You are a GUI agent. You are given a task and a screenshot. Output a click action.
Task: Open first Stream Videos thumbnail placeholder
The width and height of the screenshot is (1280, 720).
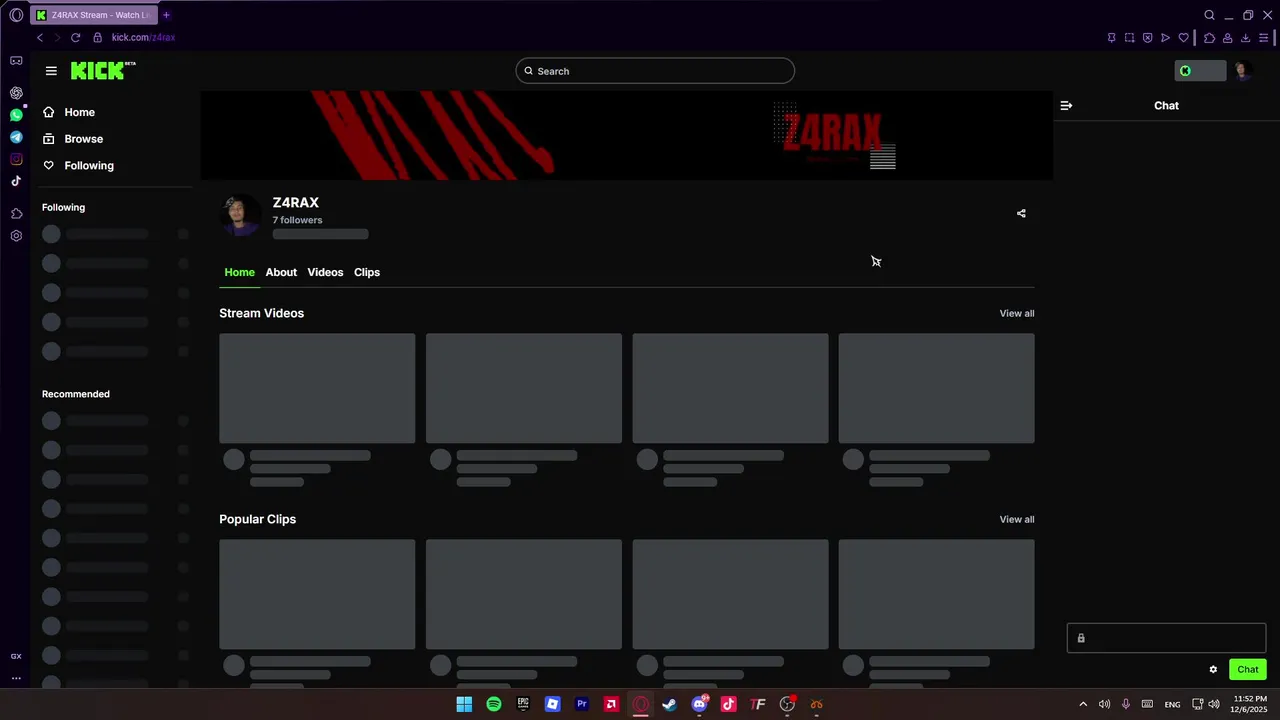[x=317, y=388]
